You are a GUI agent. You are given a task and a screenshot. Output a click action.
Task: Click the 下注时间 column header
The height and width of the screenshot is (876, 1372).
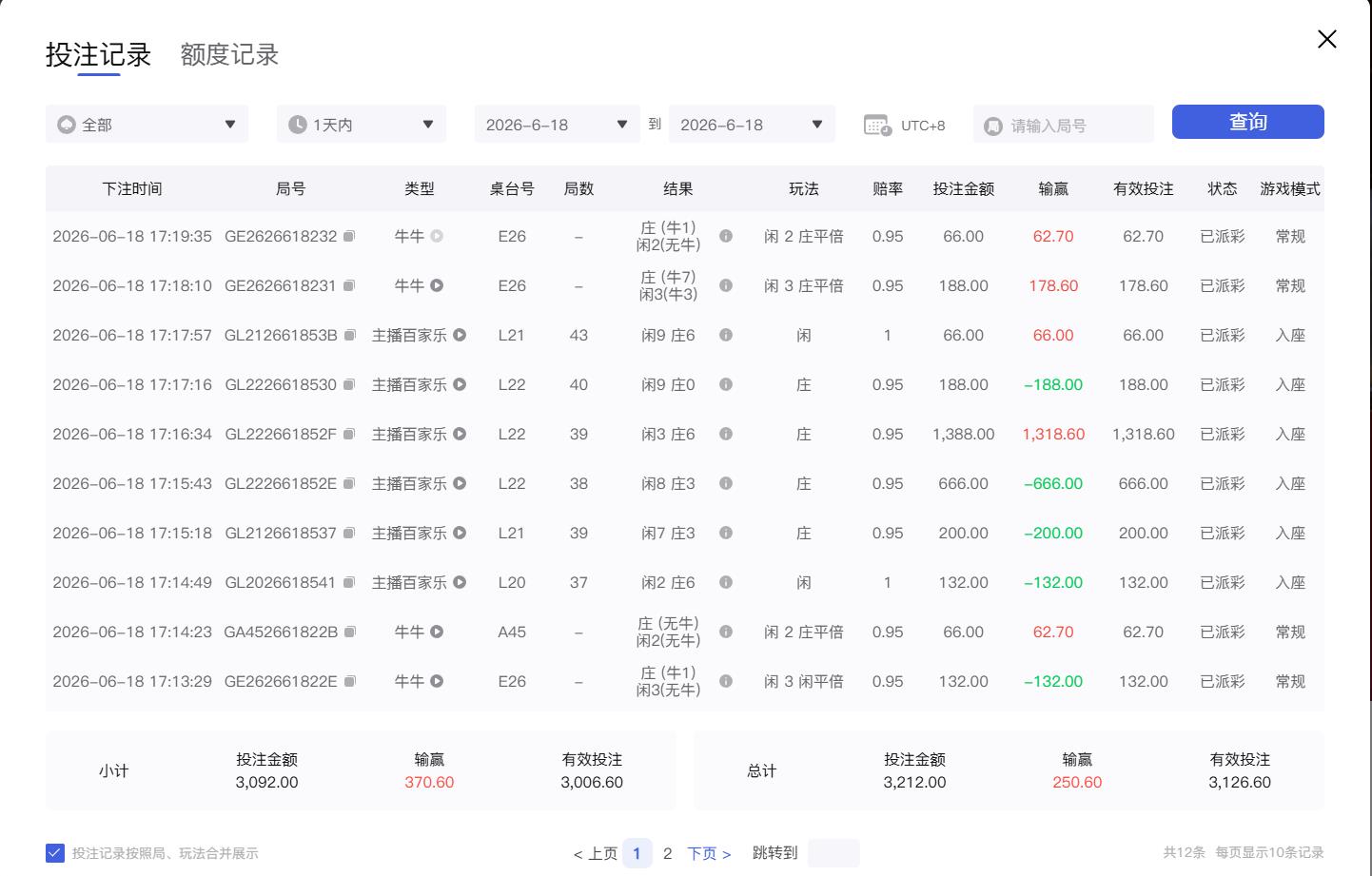(132, 188)
